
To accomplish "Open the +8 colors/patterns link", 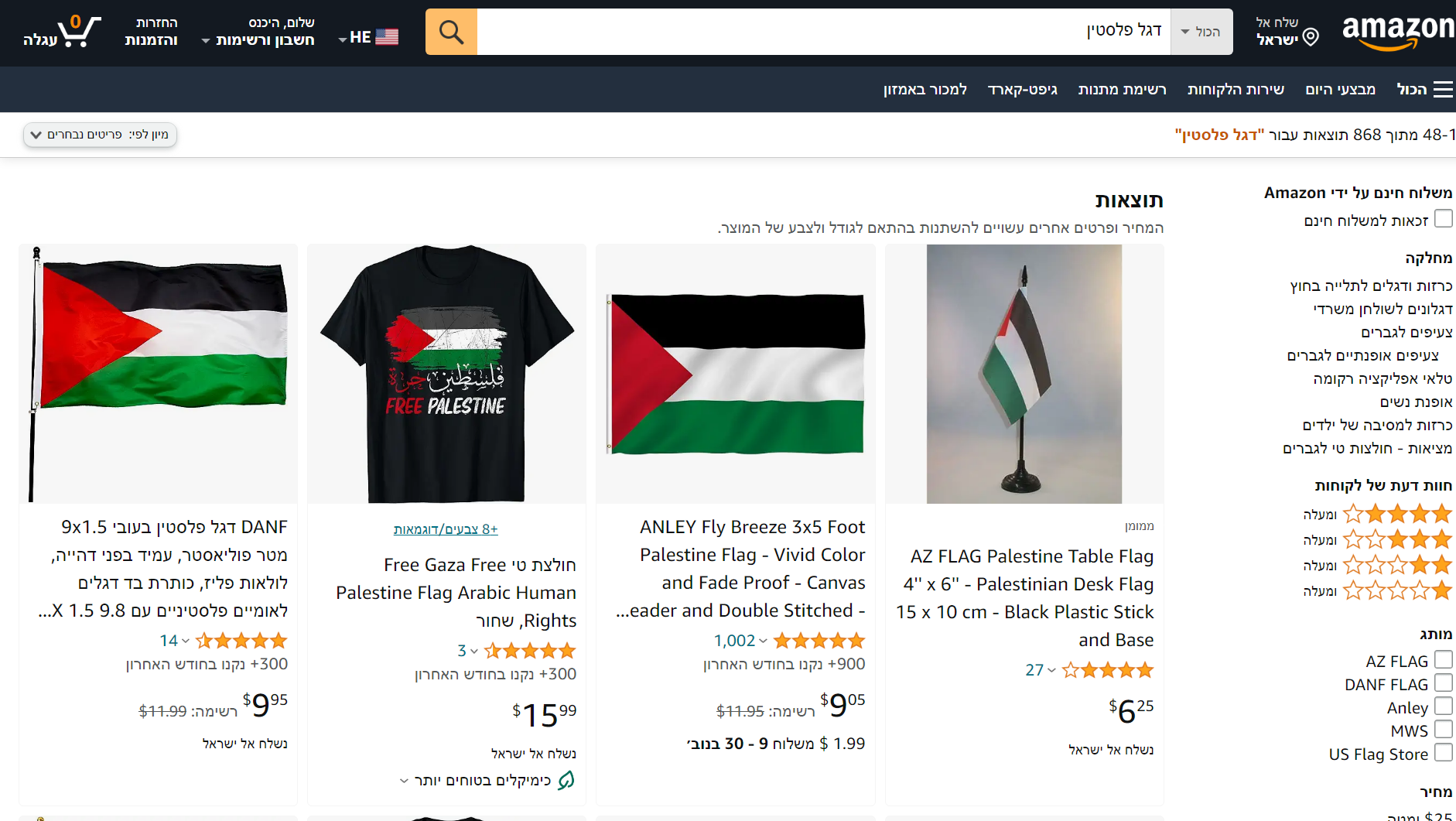I will 446,529.
